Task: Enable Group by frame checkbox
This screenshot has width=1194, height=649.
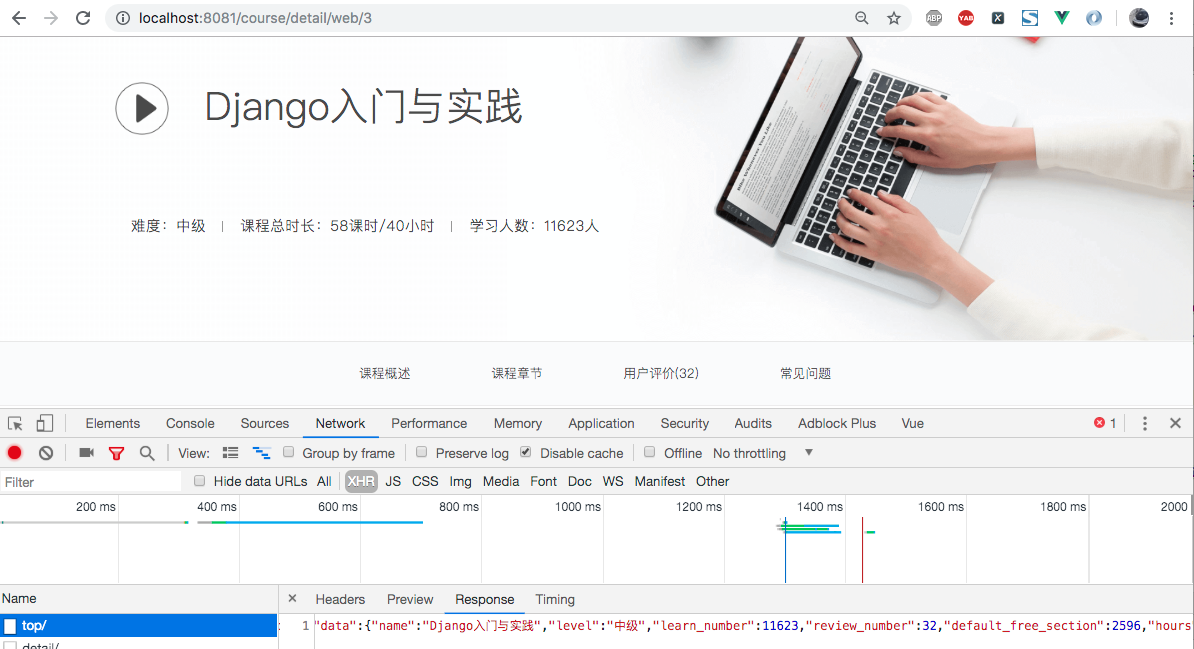Action: coord(289,452)
